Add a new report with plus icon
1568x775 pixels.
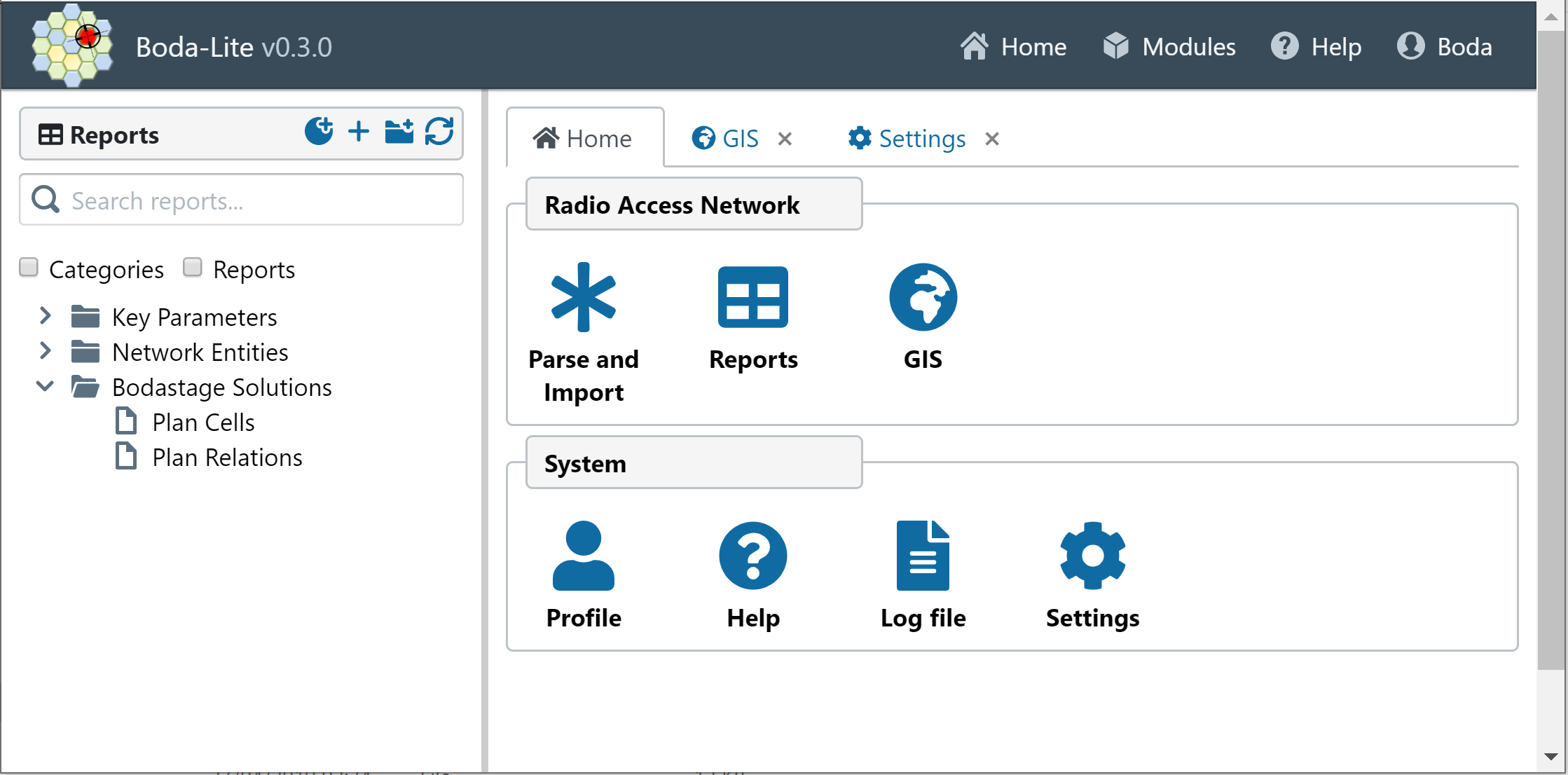pyautogui.click(x=358, y=132)
